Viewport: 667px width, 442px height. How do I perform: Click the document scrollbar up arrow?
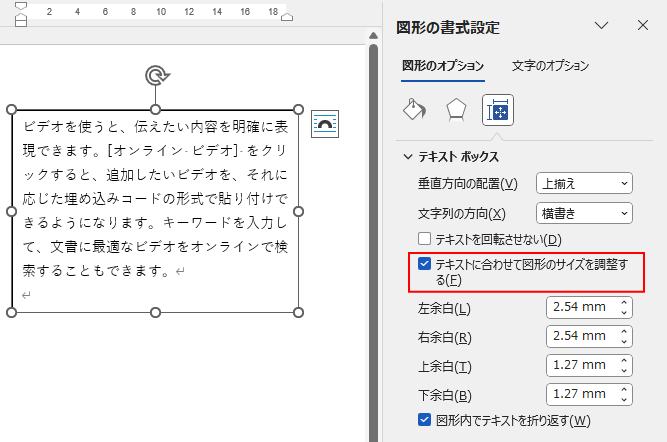[373, 35]
